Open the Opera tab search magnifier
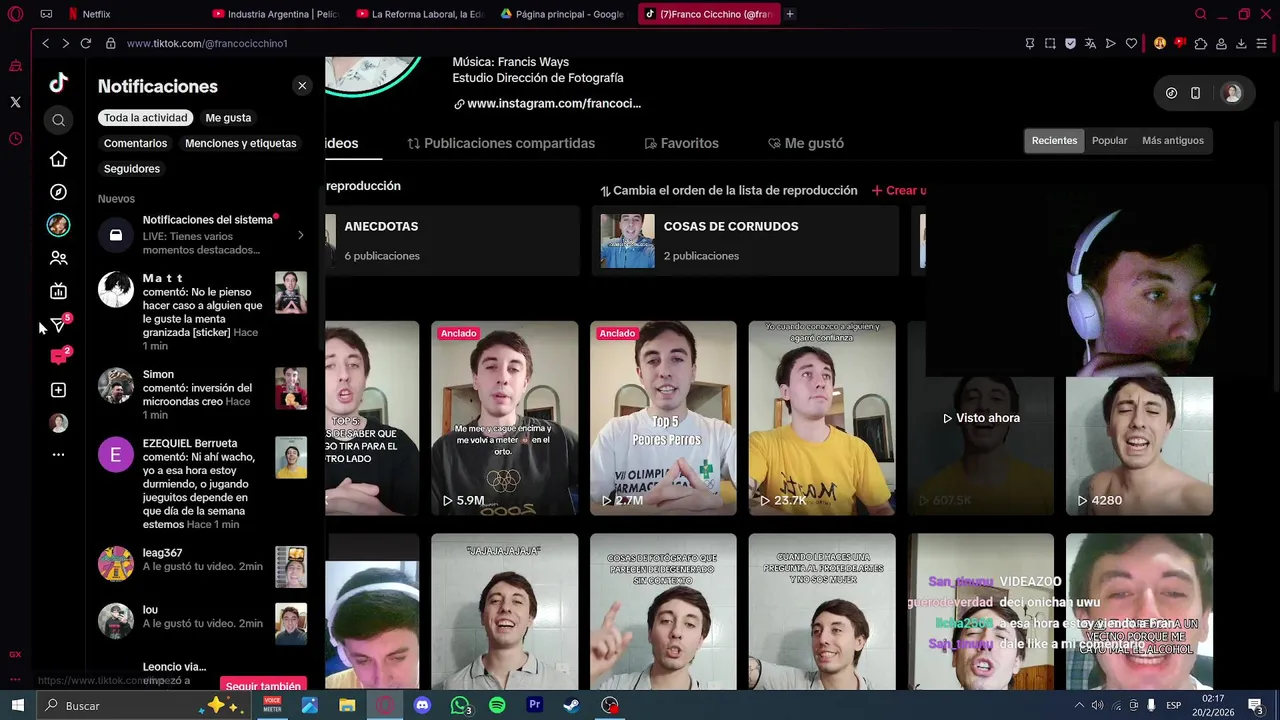 1201,14
